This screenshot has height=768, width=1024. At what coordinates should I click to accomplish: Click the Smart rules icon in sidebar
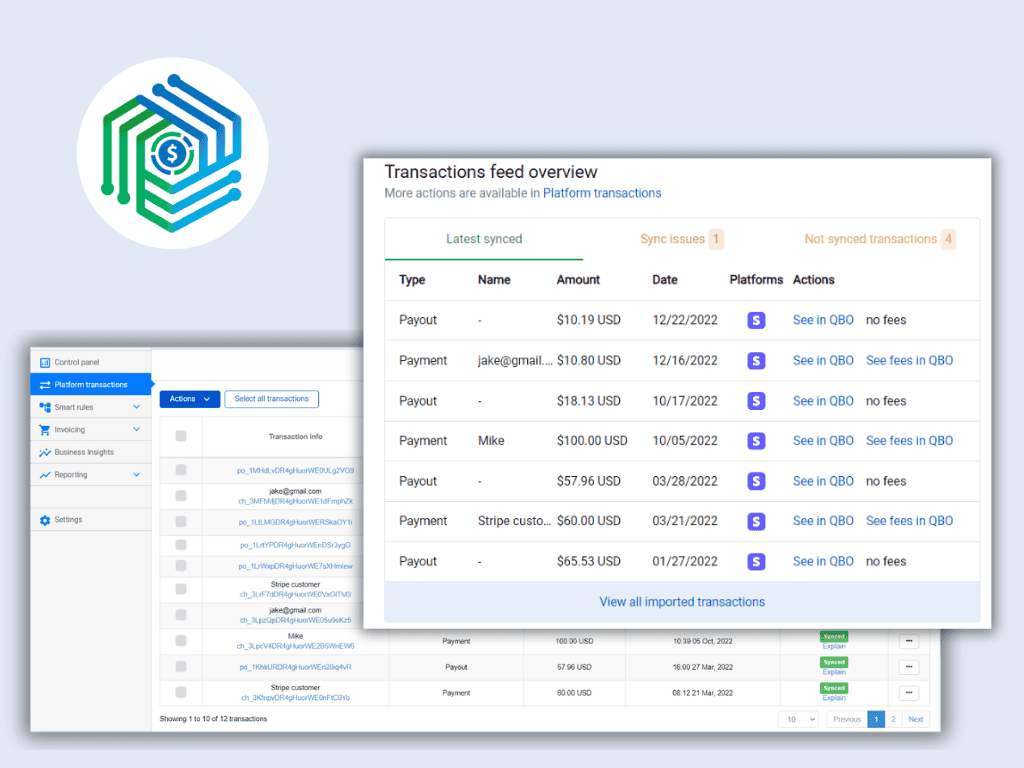click(45, 407)
